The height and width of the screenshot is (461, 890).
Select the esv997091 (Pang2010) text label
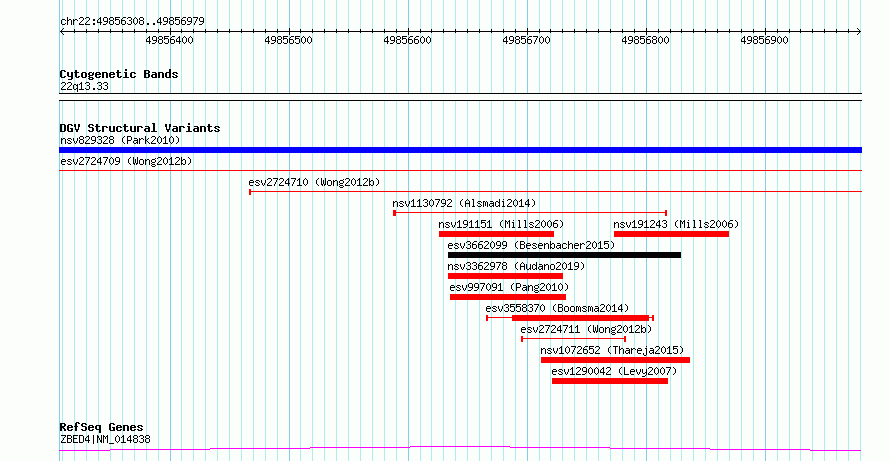(x=509, y=287)
